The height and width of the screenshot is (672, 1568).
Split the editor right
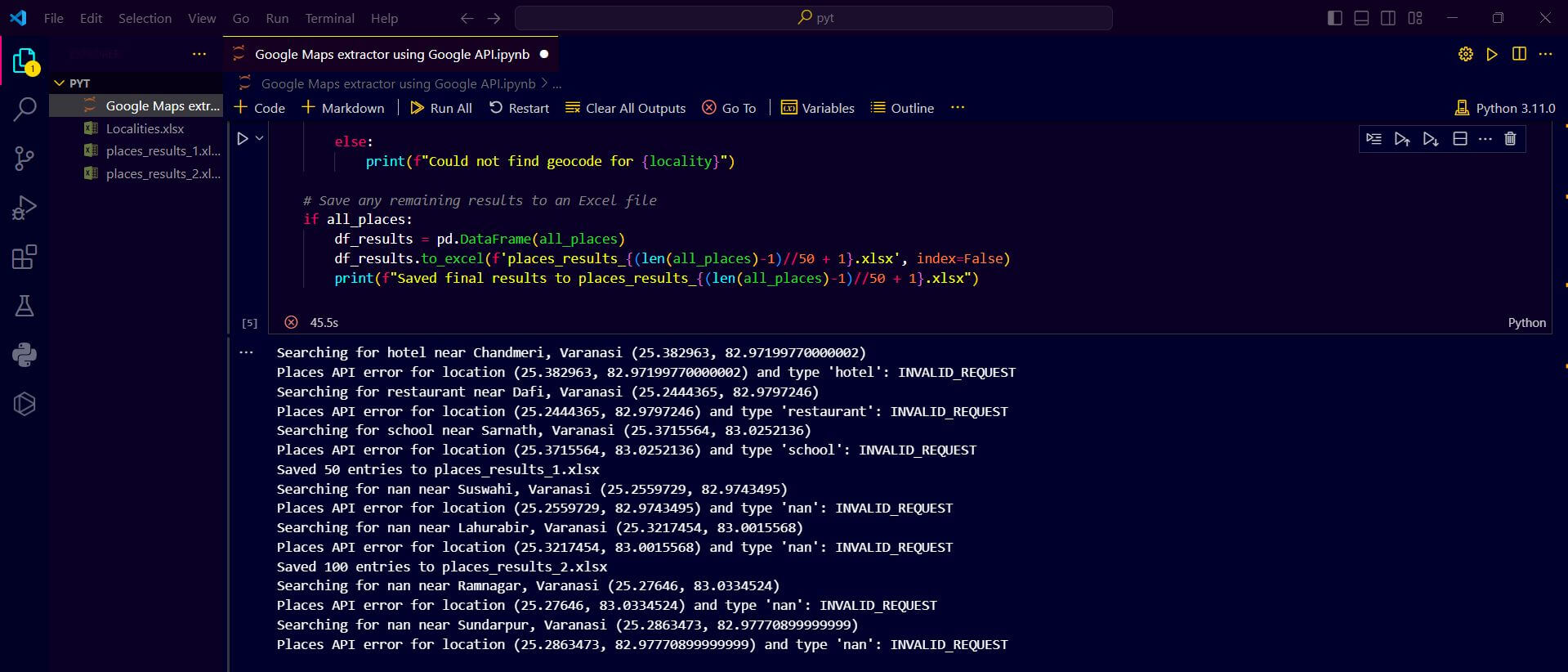[x=1519, y=54]
